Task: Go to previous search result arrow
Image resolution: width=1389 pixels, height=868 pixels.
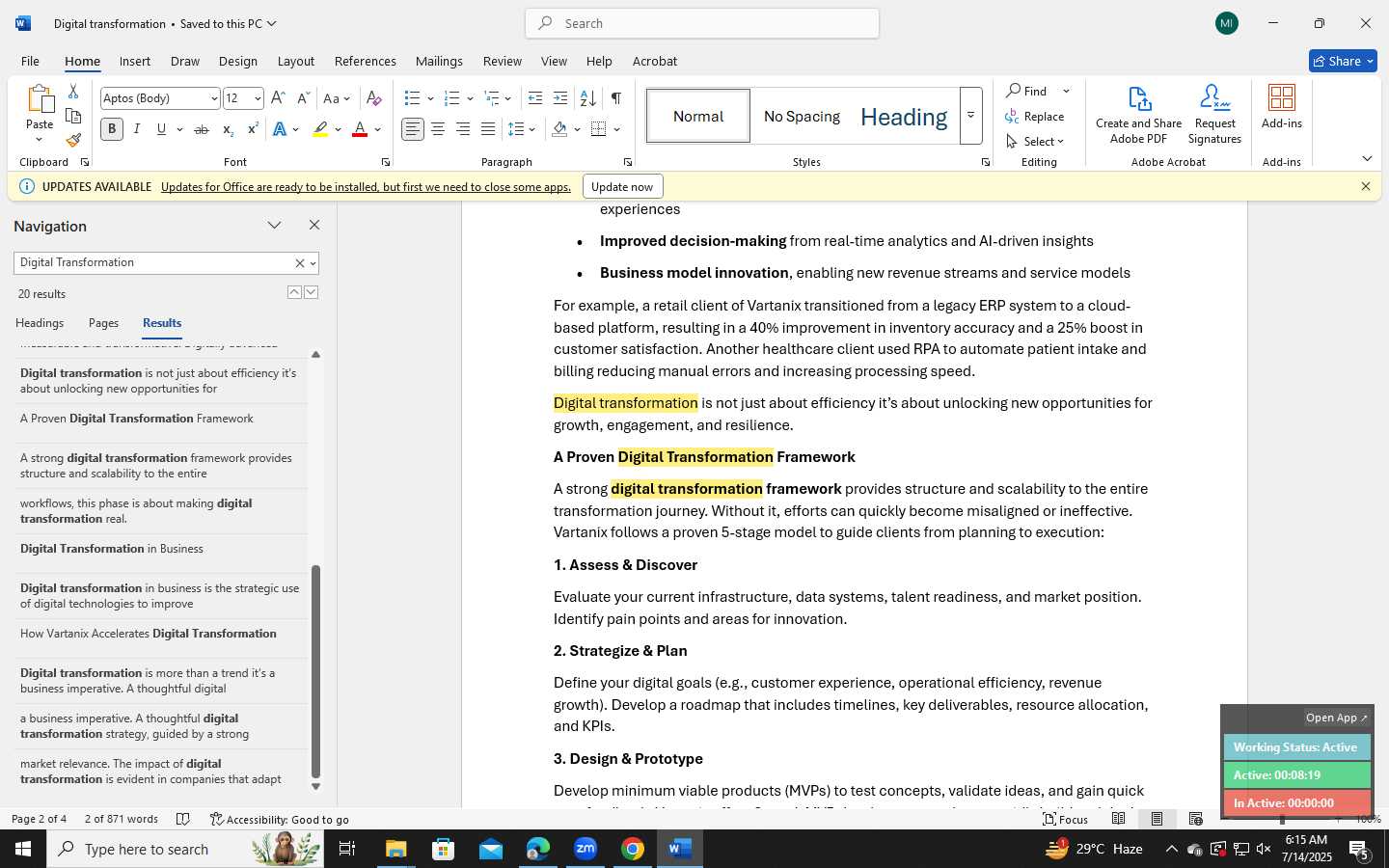Action: (x=294, y=292)
